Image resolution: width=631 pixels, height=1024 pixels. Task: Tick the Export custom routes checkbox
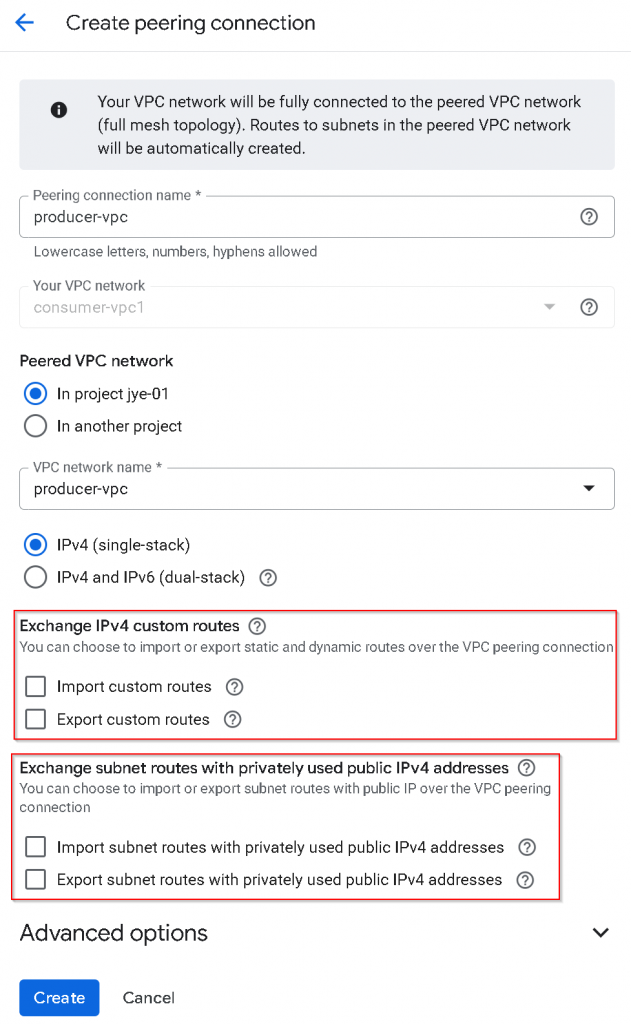[36, 719]
